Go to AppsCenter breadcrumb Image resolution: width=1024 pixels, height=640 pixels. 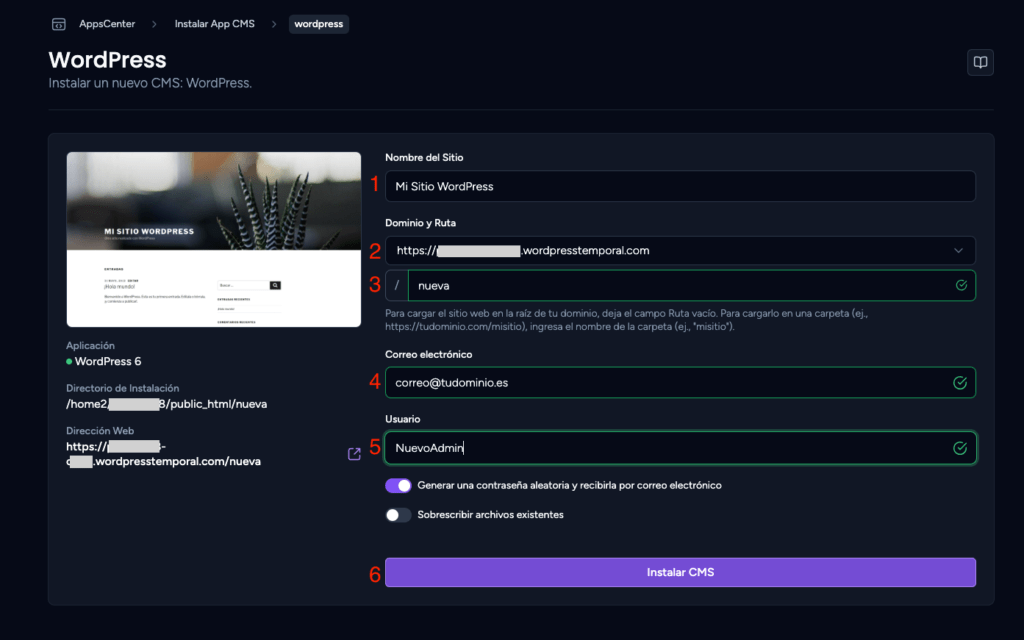107,24
